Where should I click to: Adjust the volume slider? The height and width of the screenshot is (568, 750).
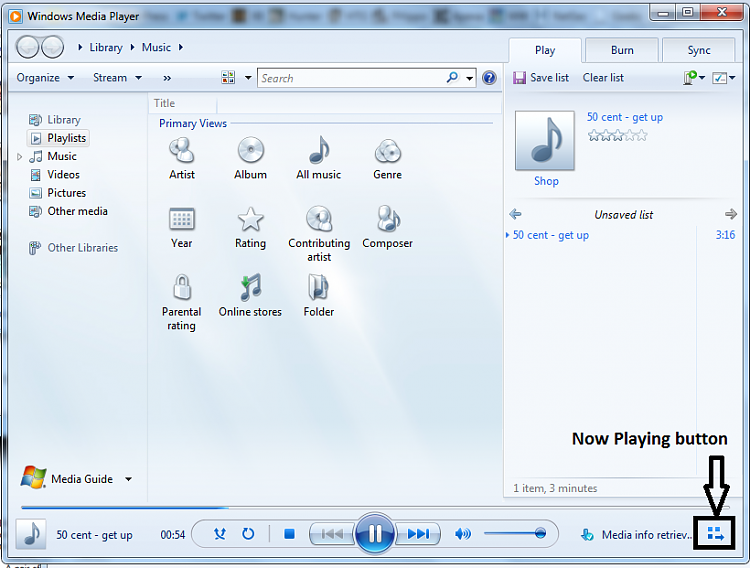pyautogui.click(x=515, y=533)
